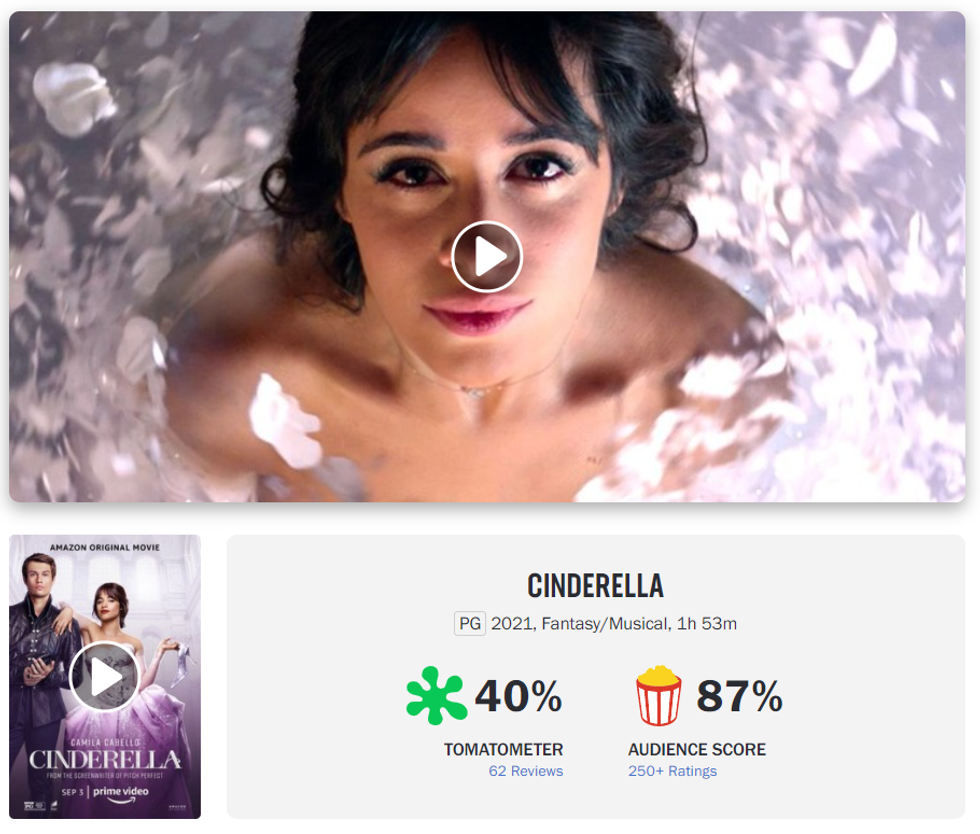Viewport: 980px width, 834px height.
Task: Click the Amazon Original Movie text on poster
Action: point(105,547)
